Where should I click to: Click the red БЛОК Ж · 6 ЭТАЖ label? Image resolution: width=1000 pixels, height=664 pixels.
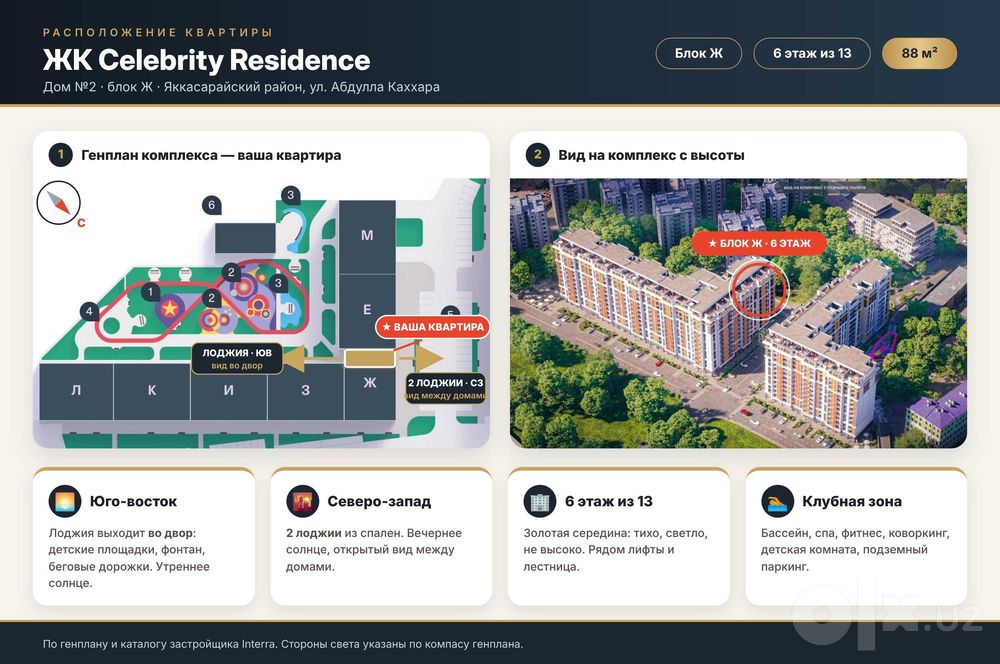click(759, 243)
